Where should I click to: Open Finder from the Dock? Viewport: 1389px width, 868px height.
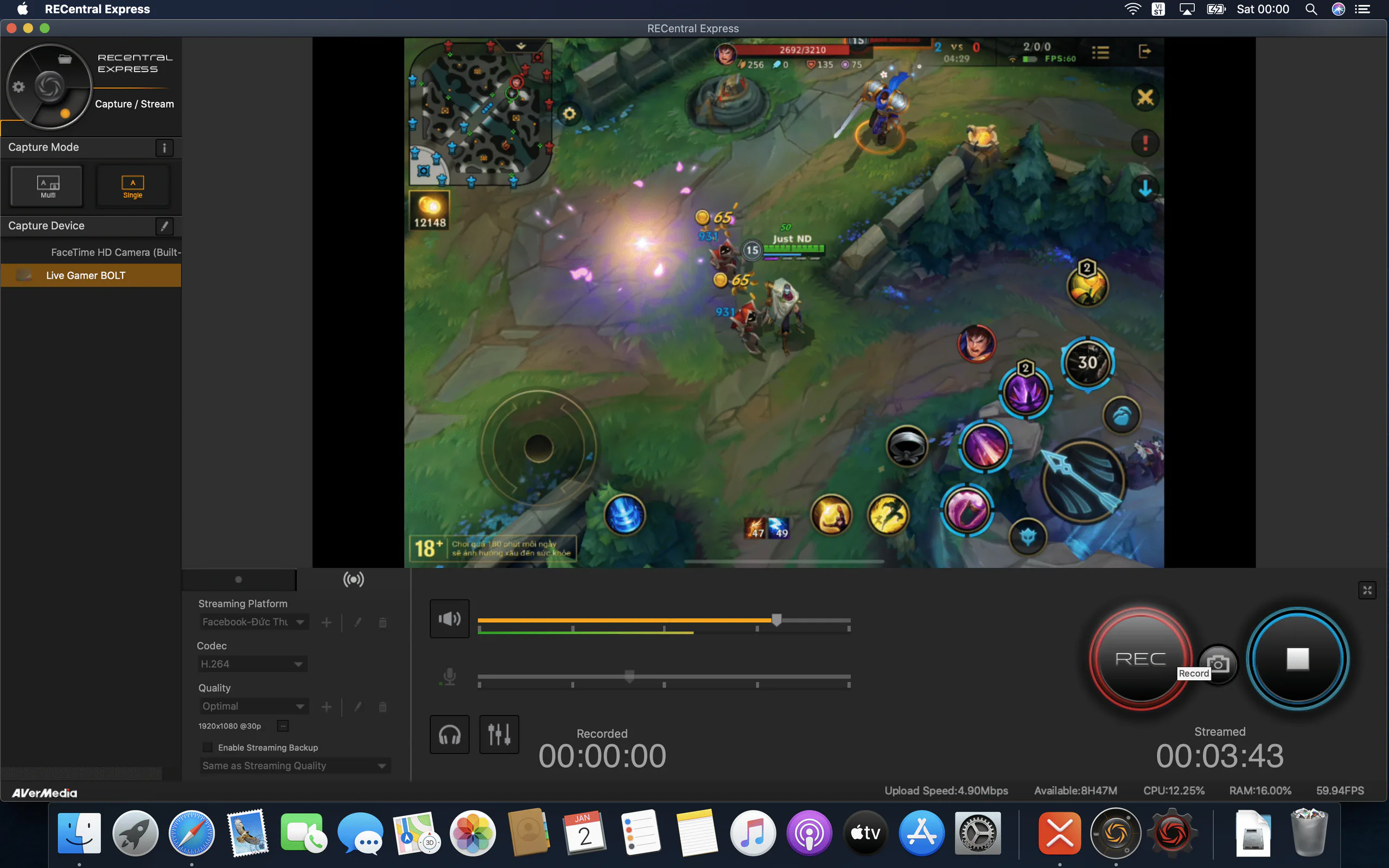[x=79, y=833]
